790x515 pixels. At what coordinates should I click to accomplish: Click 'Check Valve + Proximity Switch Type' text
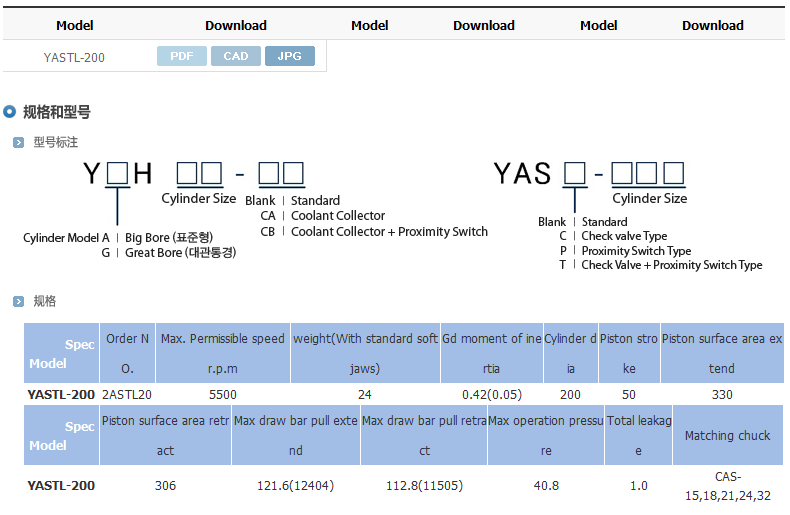coord(672,265)
